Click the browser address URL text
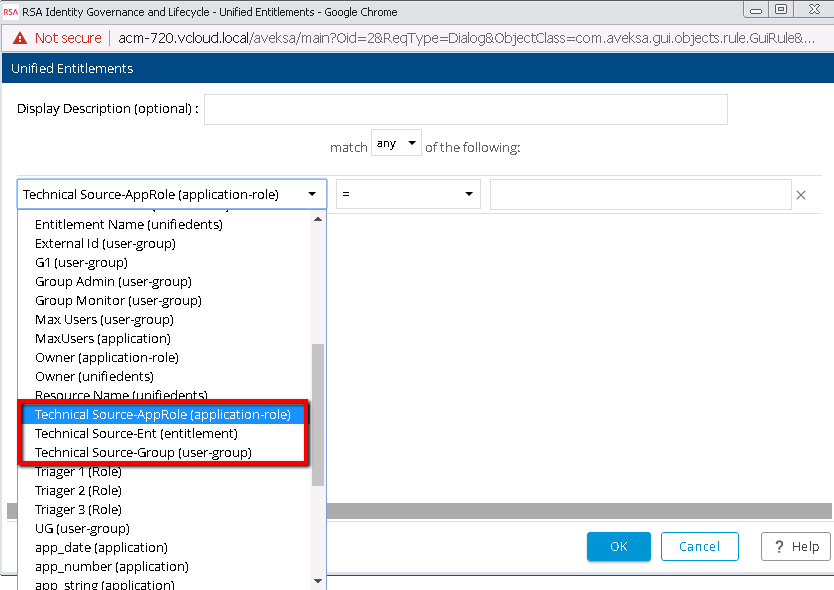Screen dimensions: 834x590 (x=466, y=38)
